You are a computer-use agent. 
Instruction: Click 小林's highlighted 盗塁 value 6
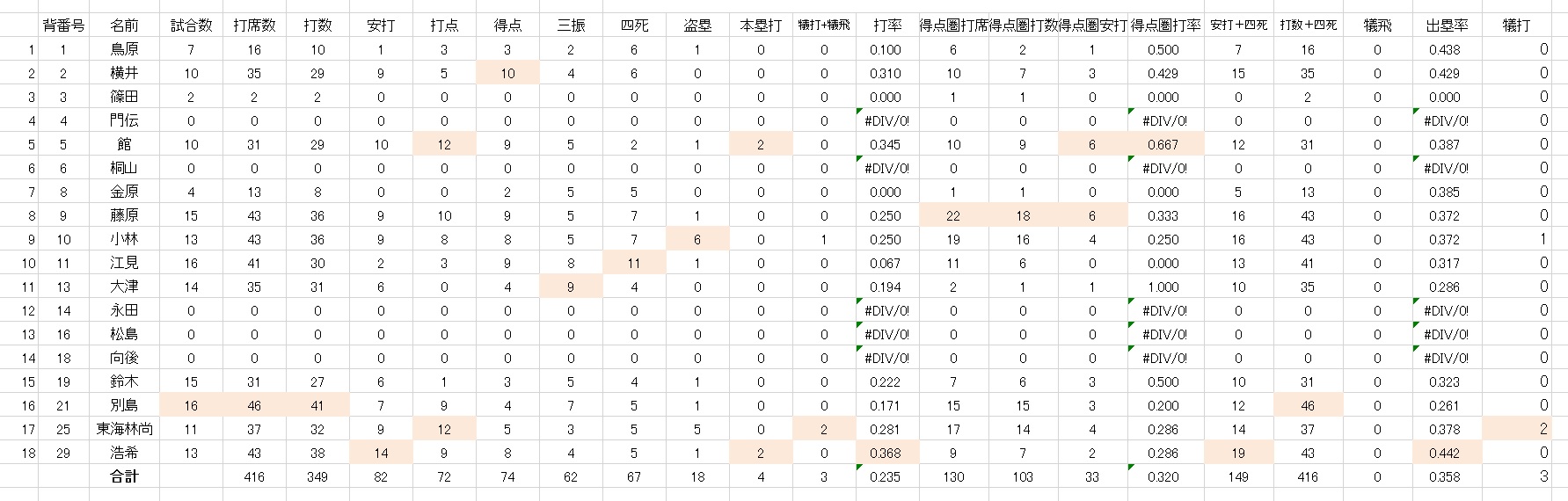click(x=697, y=239)
